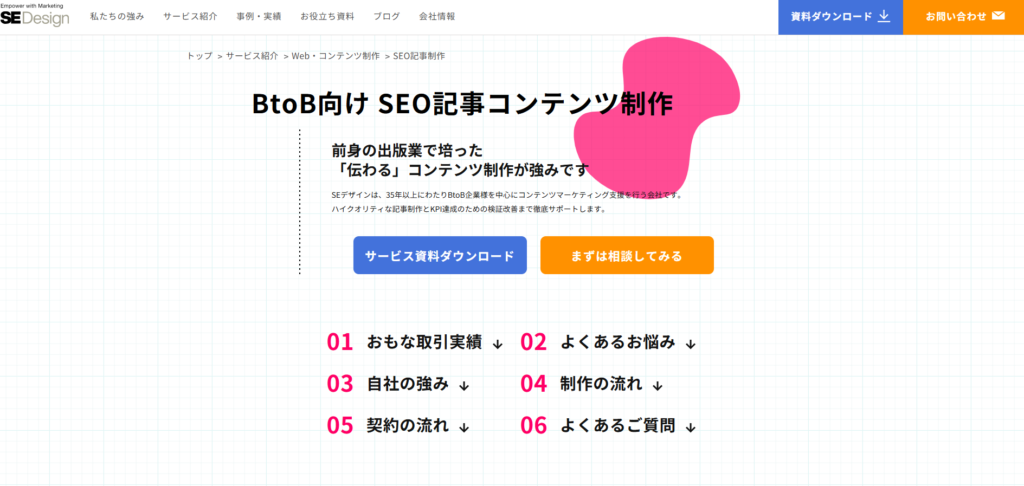Click the download icon in header
The image size is (1024, 486).
point(883,16)
